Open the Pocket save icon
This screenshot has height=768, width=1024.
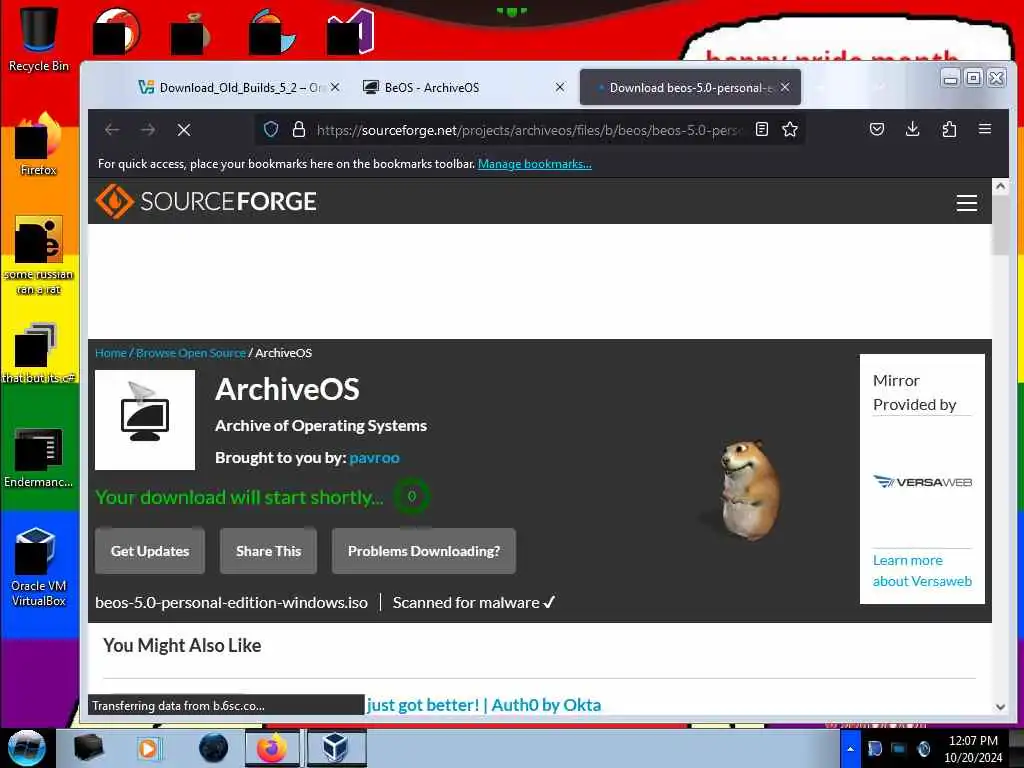click(877, 129)
